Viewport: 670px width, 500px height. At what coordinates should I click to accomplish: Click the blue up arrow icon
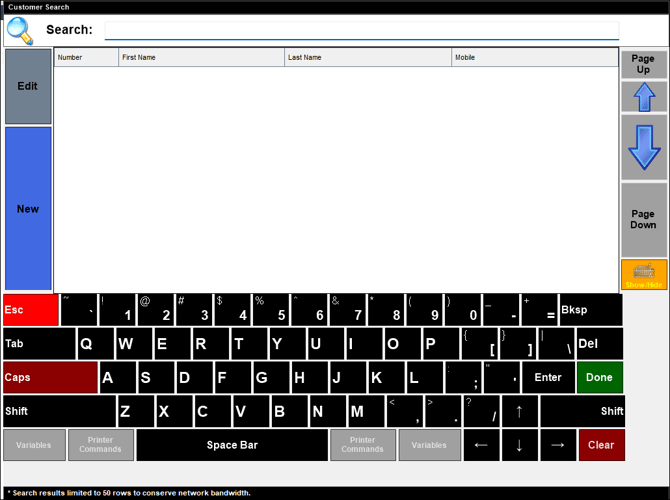click(x=644, y=97)
